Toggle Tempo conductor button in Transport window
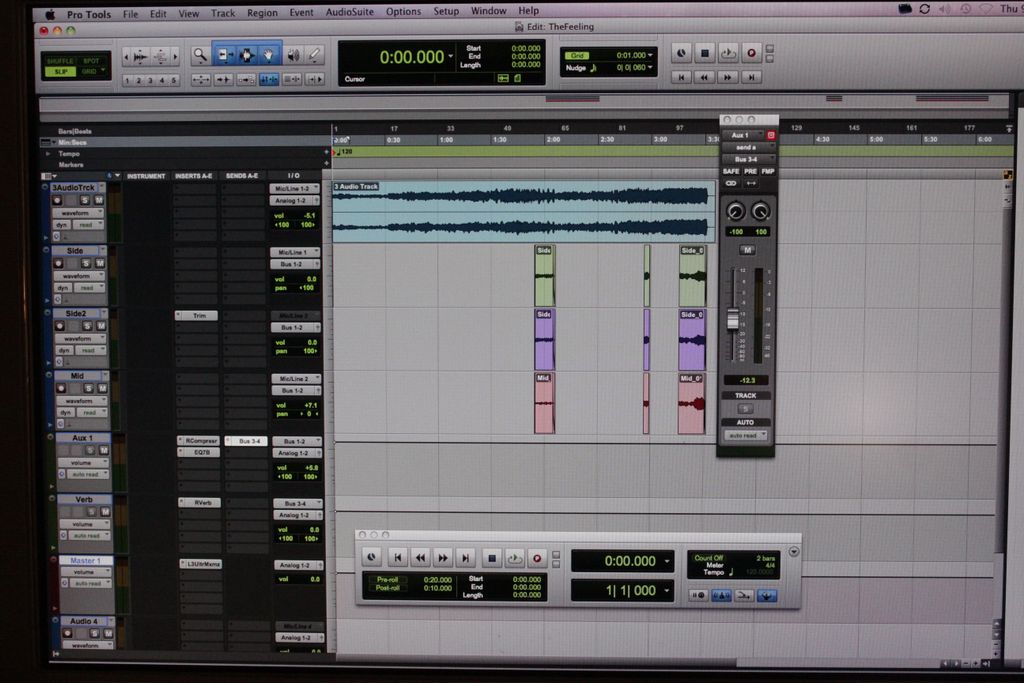The image size is (1024, 683). (x=767, y=596)
